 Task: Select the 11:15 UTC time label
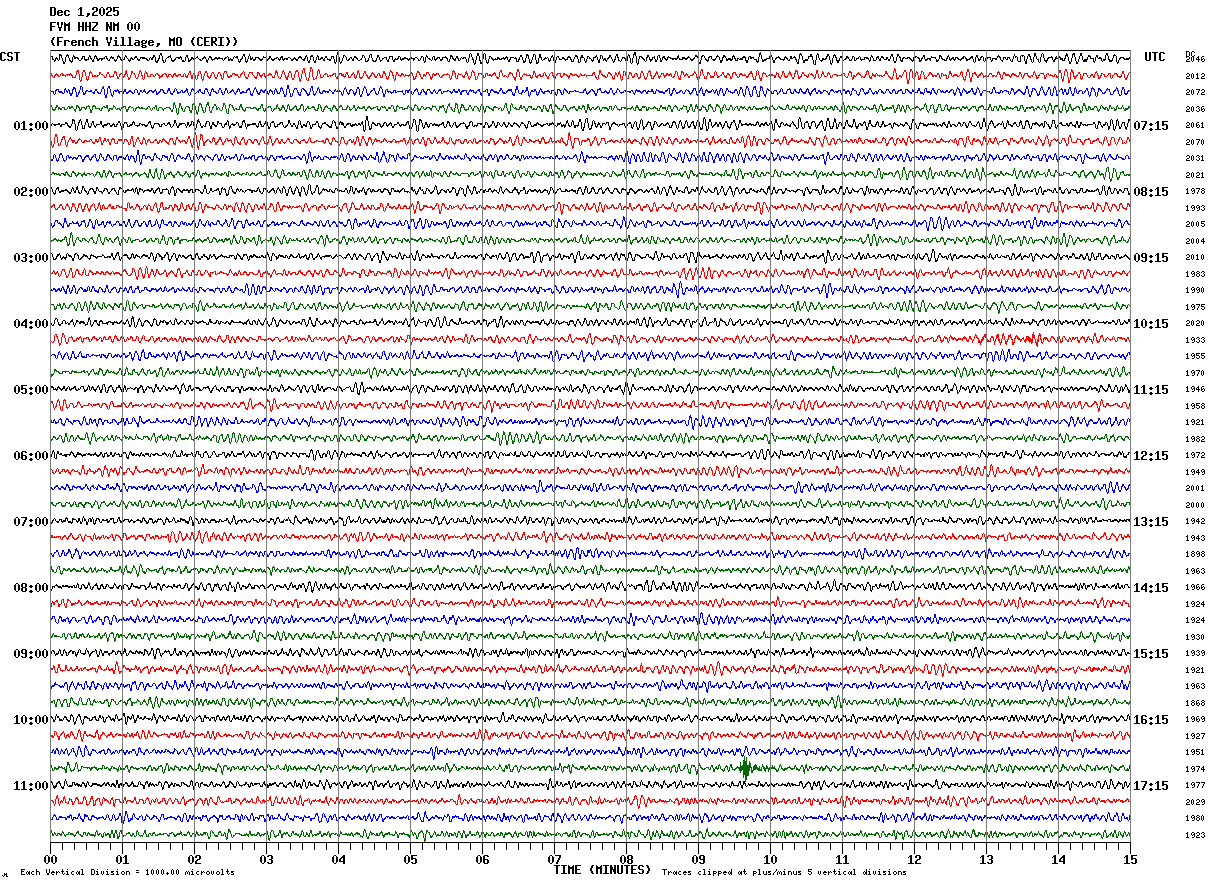[1151, 390]
